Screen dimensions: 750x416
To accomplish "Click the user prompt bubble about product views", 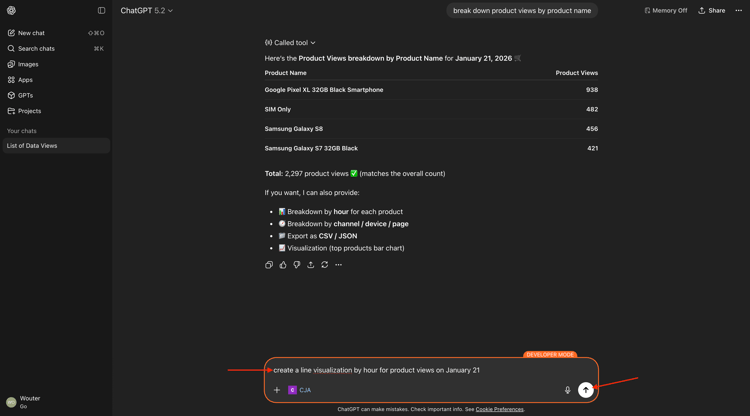I will pyautogui.click(x=522, y=11).
